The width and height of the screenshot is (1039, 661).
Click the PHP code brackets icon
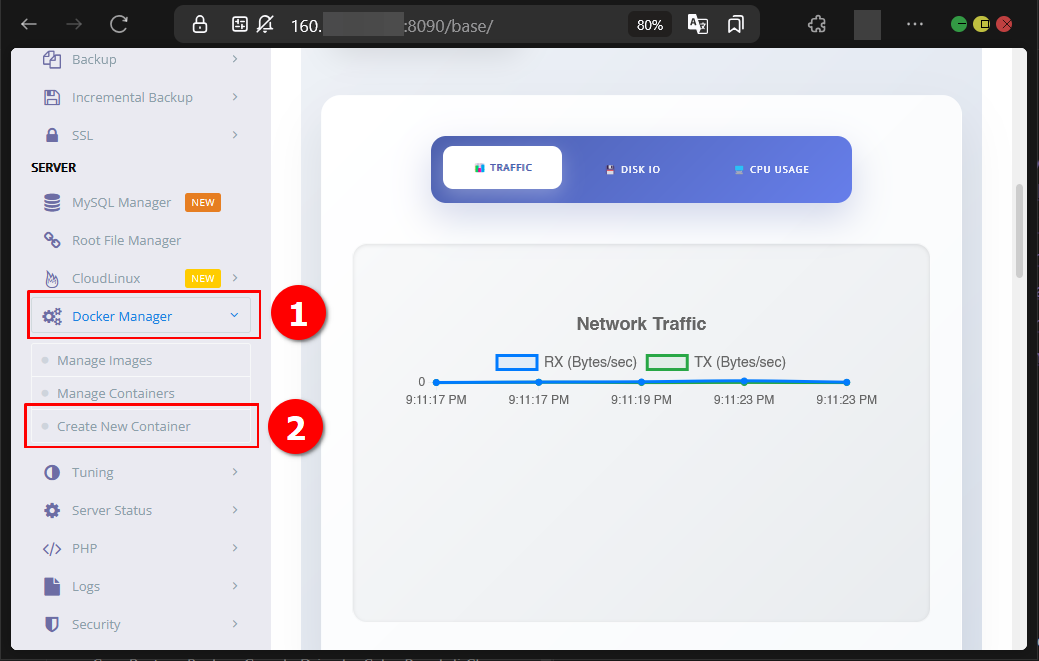click(x=52, y=548)
